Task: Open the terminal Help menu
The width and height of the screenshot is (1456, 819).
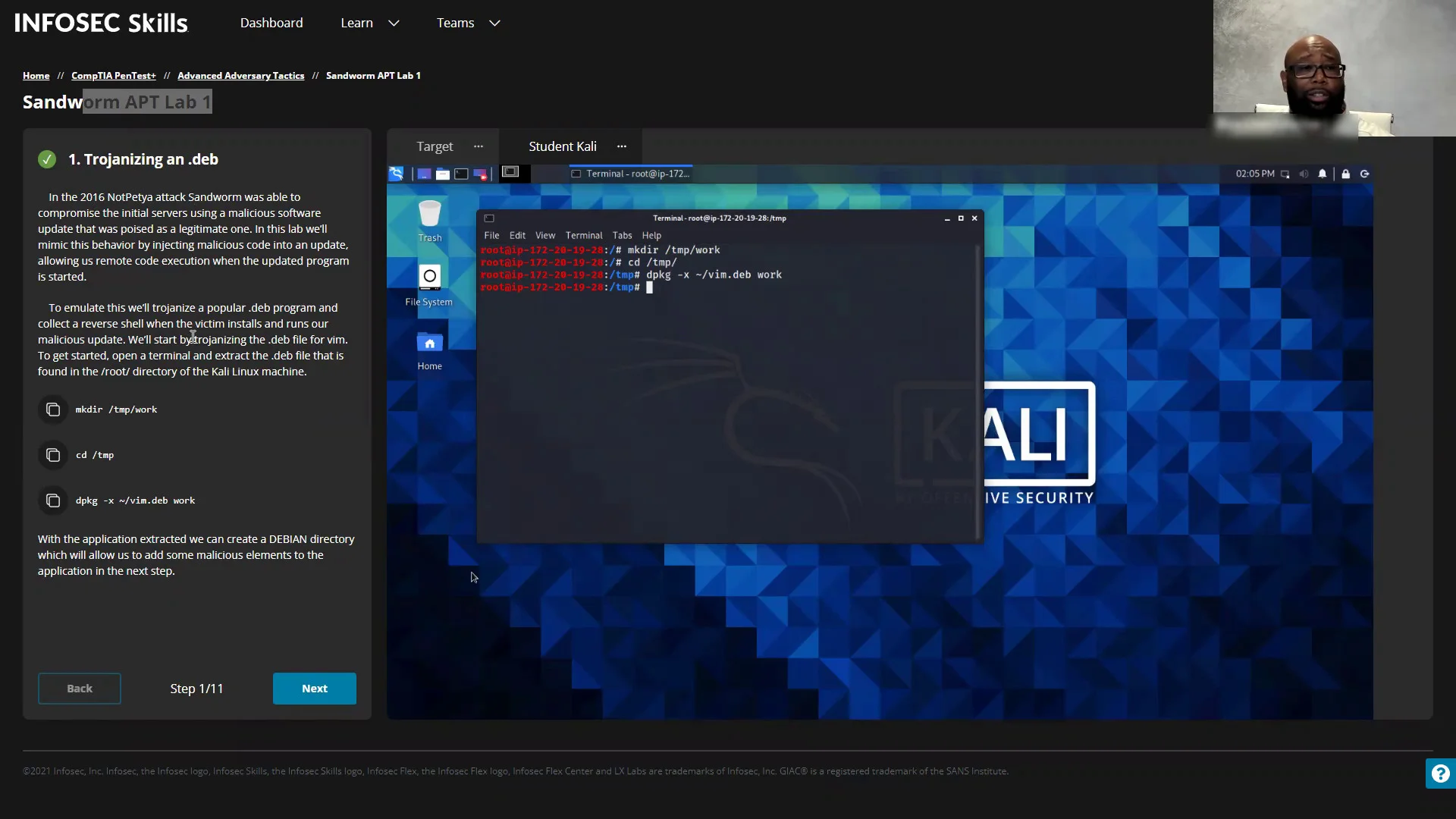Action: point(651,236)
